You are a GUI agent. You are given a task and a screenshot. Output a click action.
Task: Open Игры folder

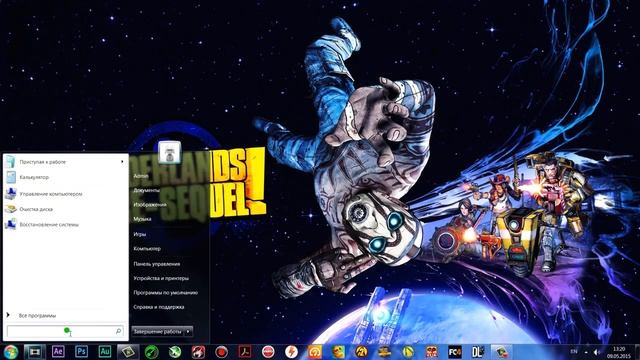(x=140, y=234)
